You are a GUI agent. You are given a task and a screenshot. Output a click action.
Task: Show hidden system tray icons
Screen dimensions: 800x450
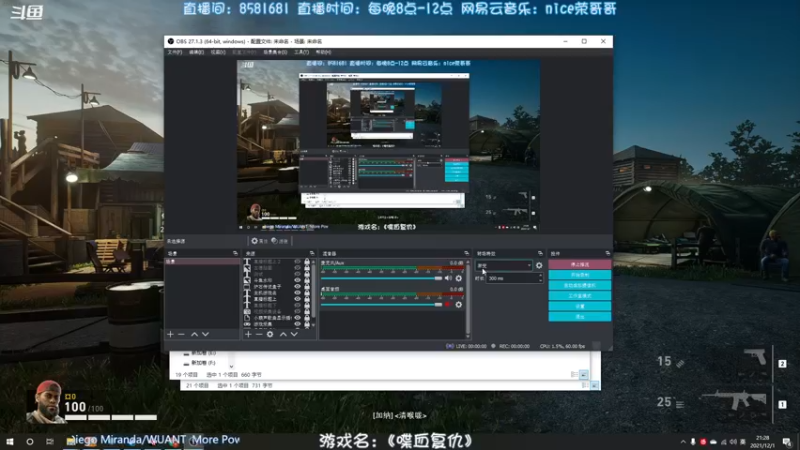(683, 442)
